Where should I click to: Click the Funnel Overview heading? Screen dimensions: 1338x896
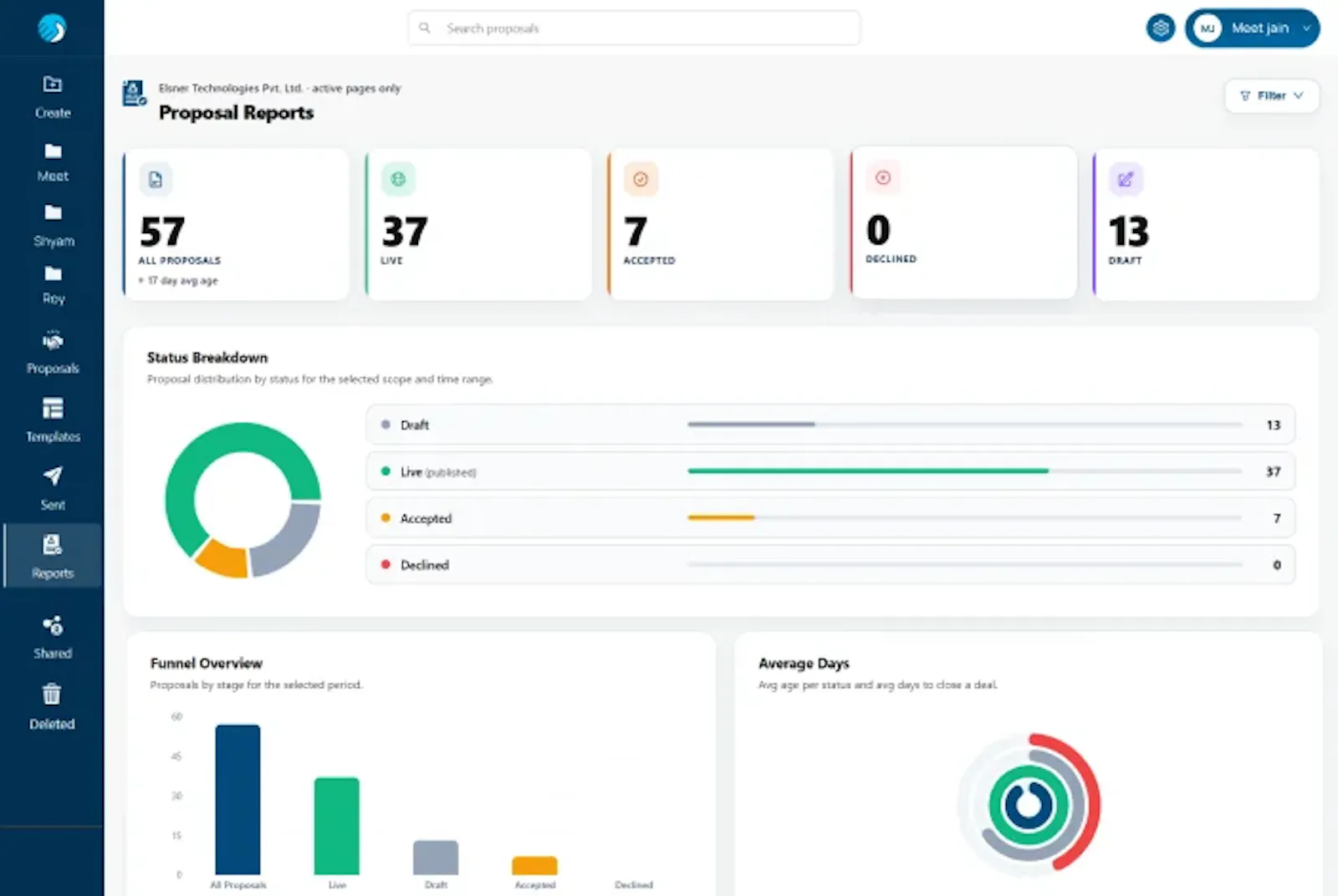[206, 664]
